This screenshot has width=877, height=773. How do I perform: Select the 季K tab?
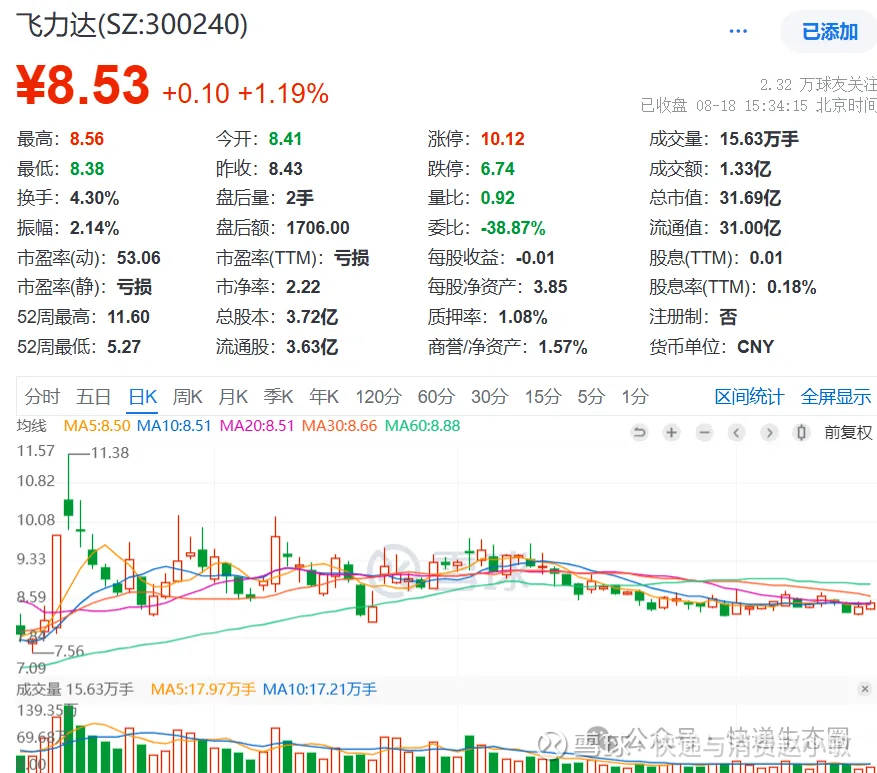[x=278, y=397]
